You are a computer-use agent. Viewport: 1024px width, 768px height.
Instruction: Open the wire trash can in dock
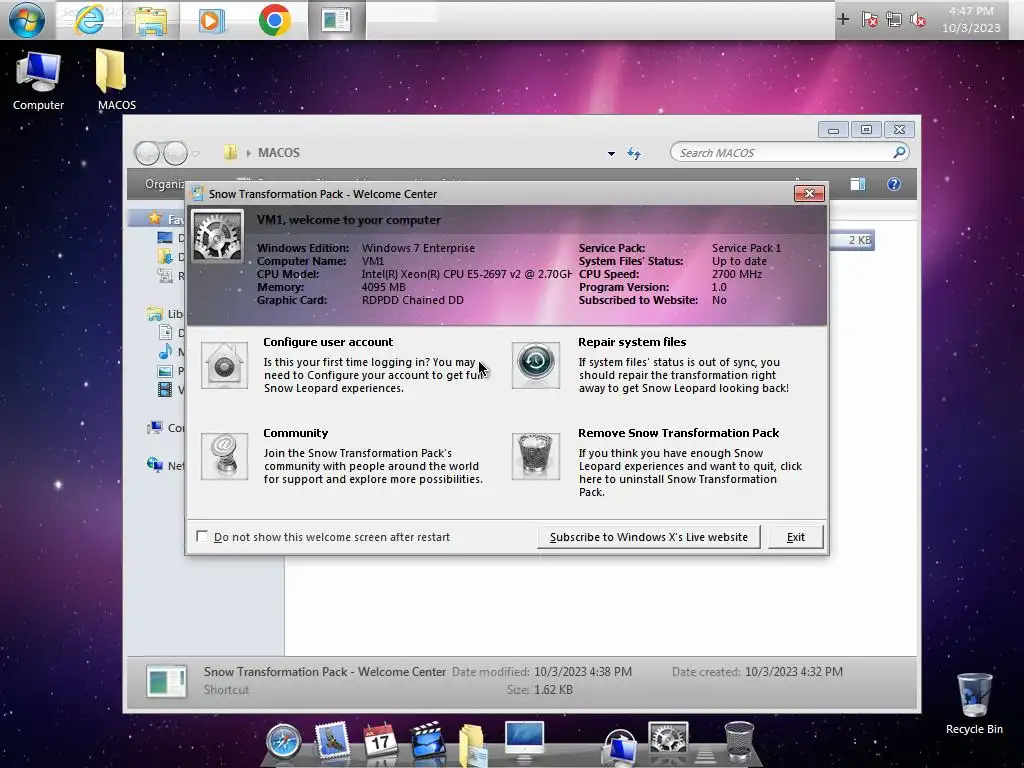point(739,741)
